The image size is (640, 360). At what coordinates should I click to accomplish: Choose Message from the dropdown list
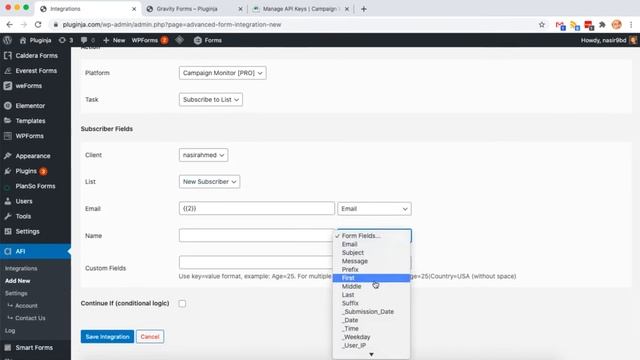click(x=371, y=261)
